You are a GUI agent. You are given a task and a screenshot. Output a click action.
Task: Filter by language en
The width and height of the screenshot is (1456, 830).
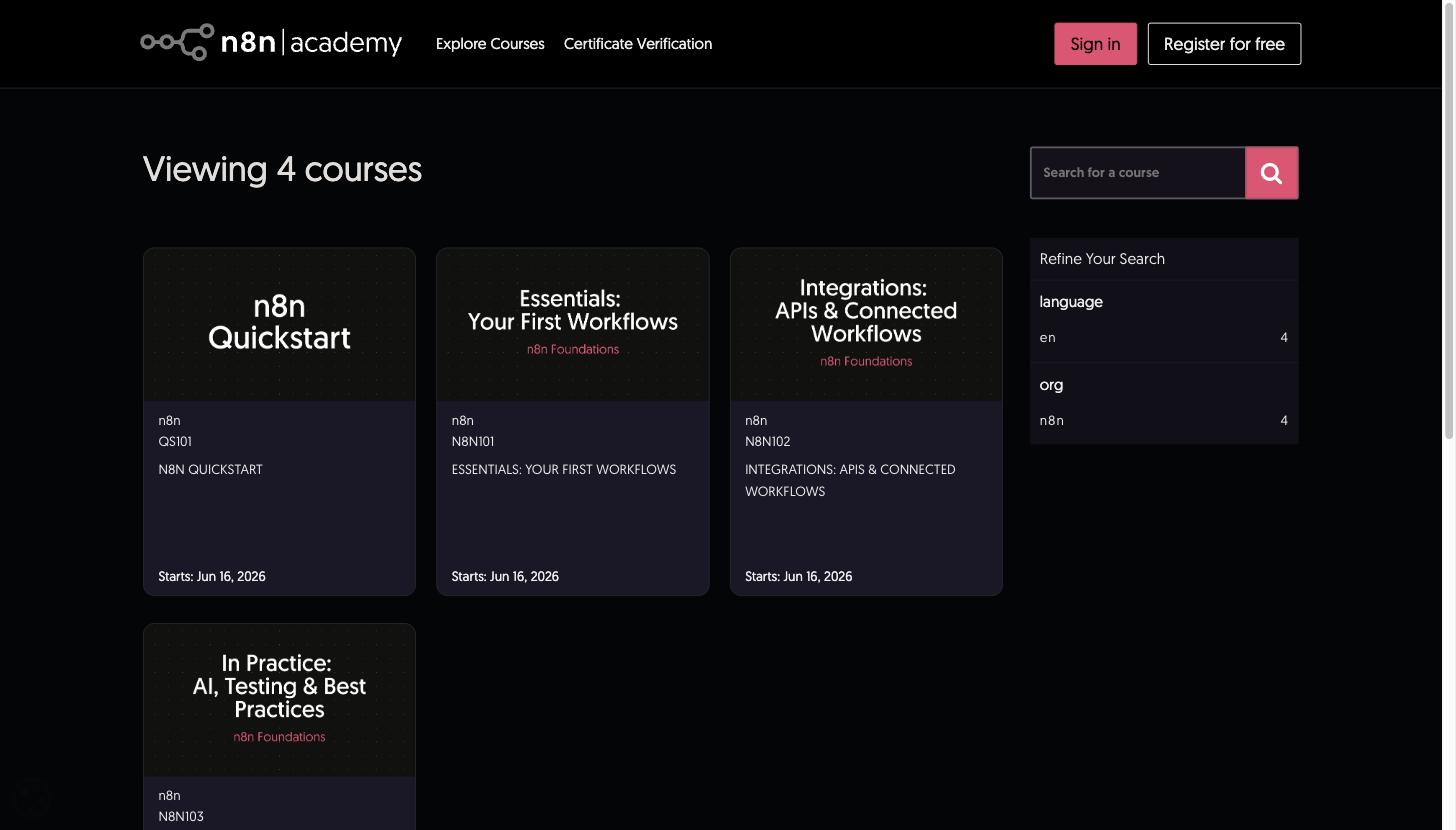1164,338
